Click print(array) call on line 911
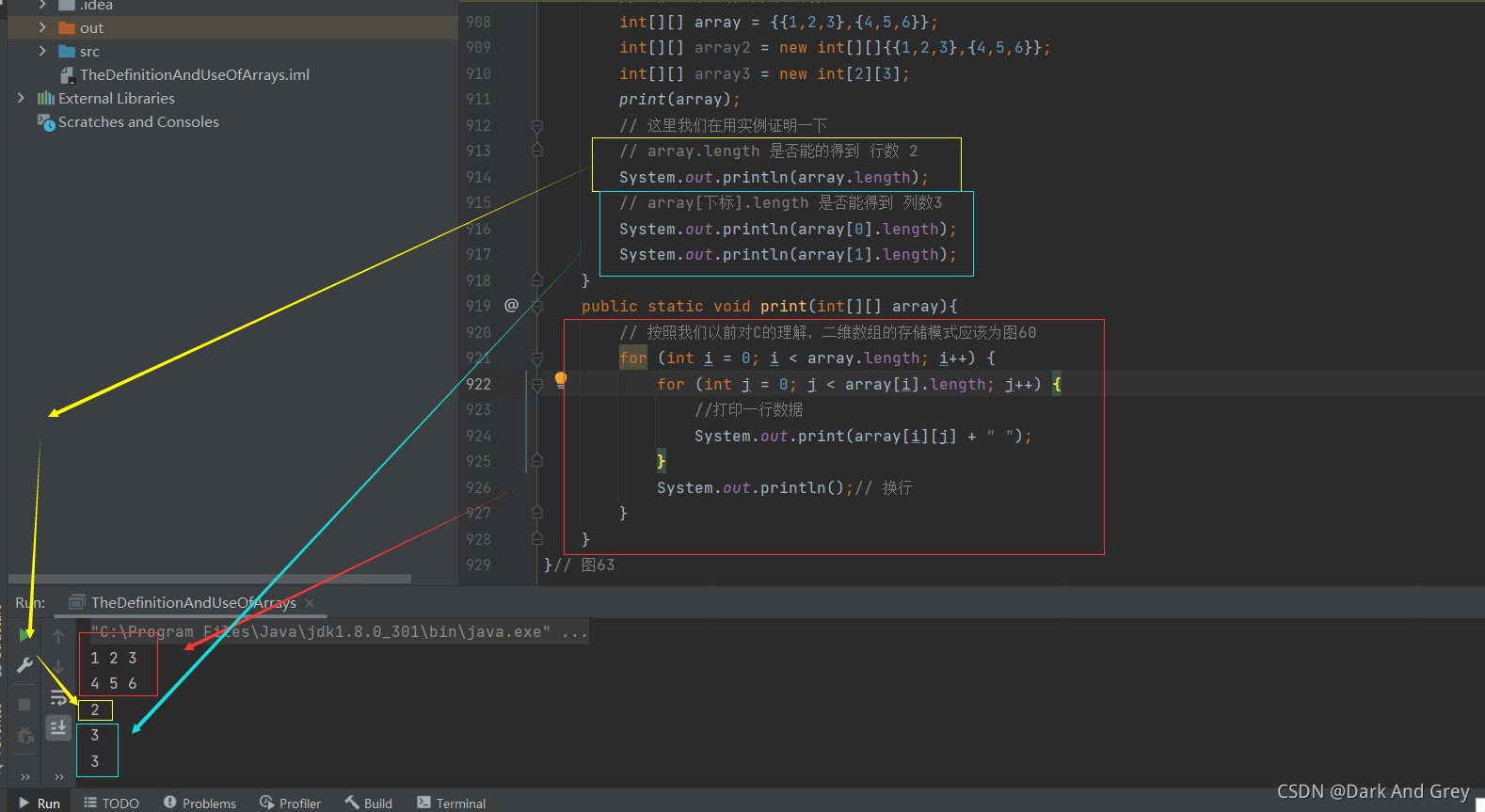Viewport: 1485px width, 812px height. [679, 99]
